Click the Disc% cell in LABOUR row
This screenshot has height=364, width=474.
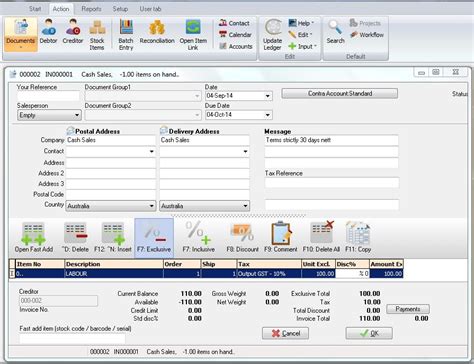tap(352, 274)
